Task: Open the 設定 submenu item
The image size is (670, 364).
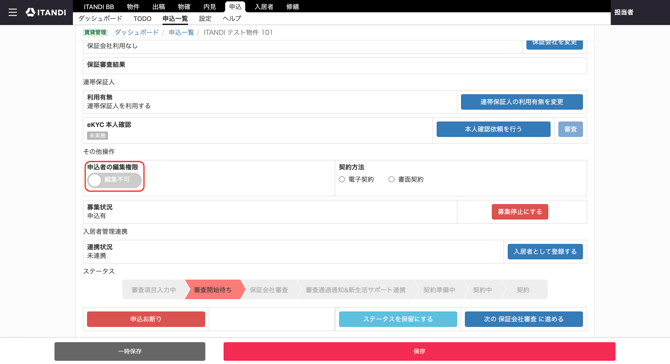Action: pos(205,19)
